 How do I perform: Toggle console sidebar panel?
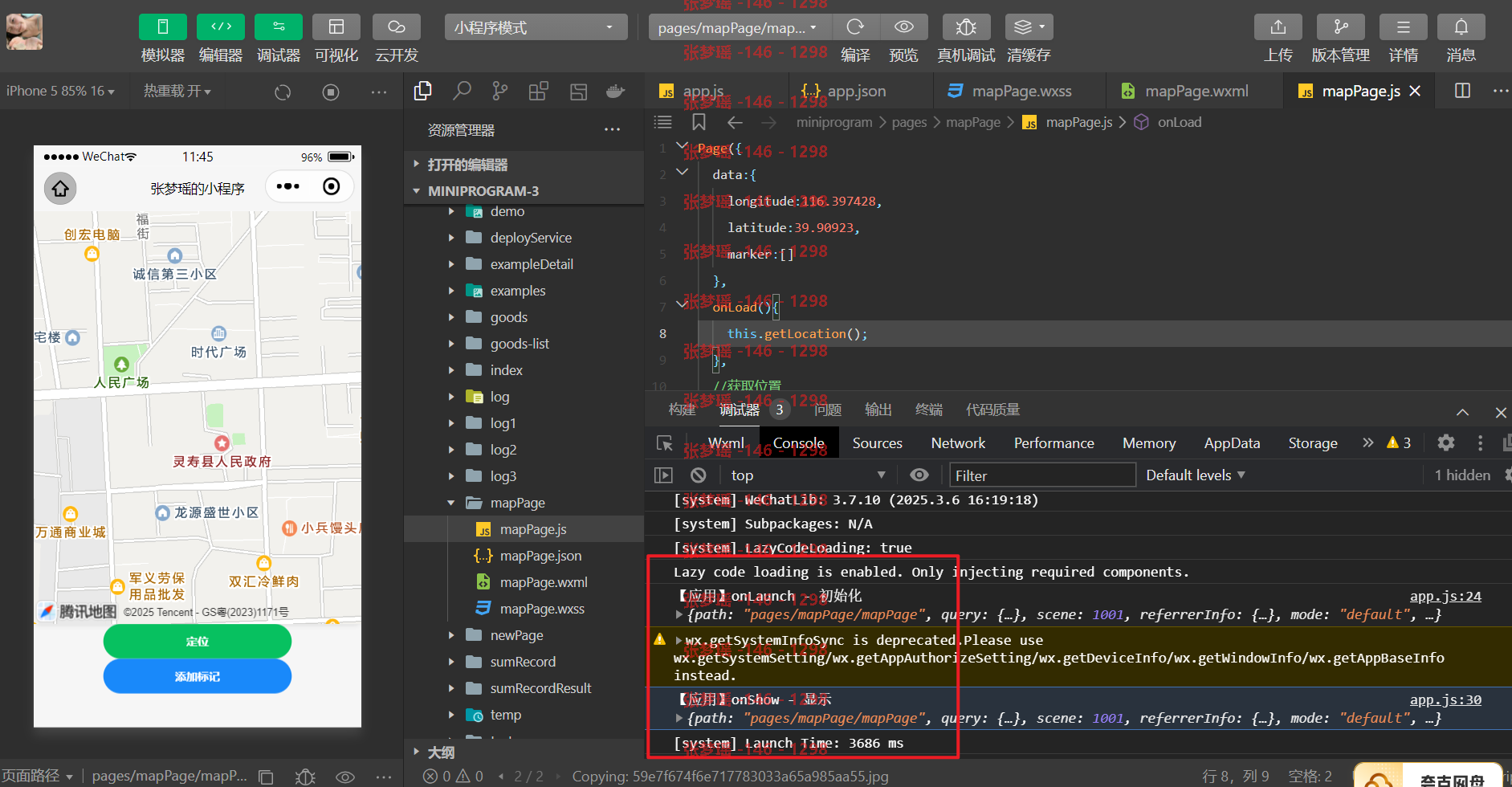(663, 475)
